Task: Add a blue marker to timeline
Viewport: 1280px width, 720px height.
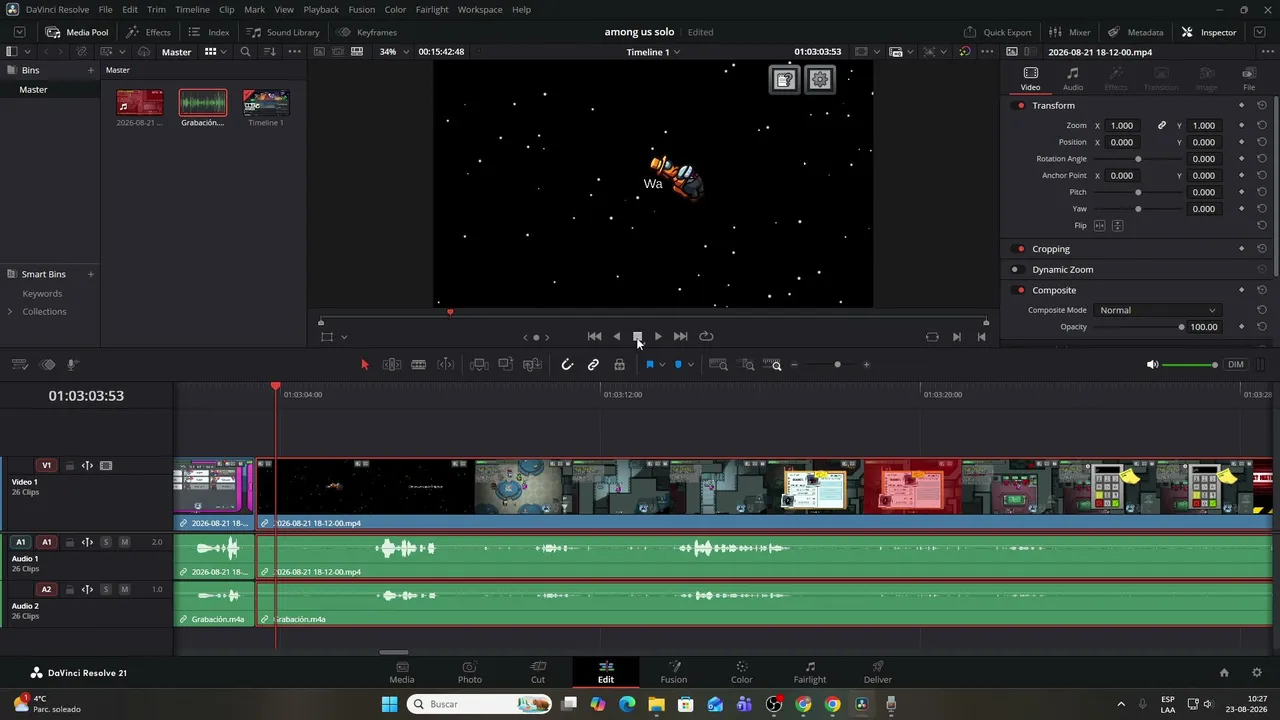Action: (678, 365)
